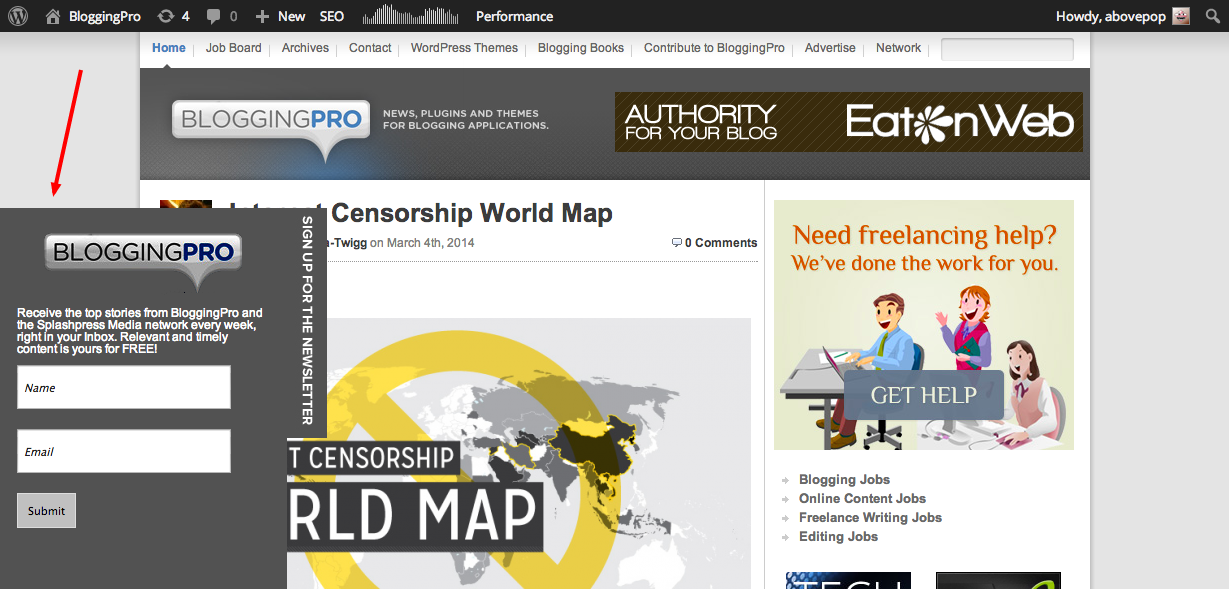Screen dimensions: 1229x589
Task: Open the updates refresh icon
Action: click(x=165, y=16)
